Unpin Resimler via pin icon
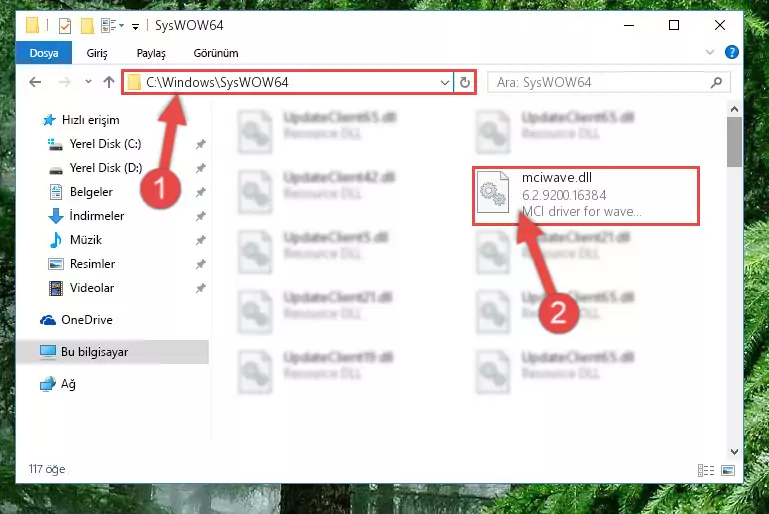 201,264
